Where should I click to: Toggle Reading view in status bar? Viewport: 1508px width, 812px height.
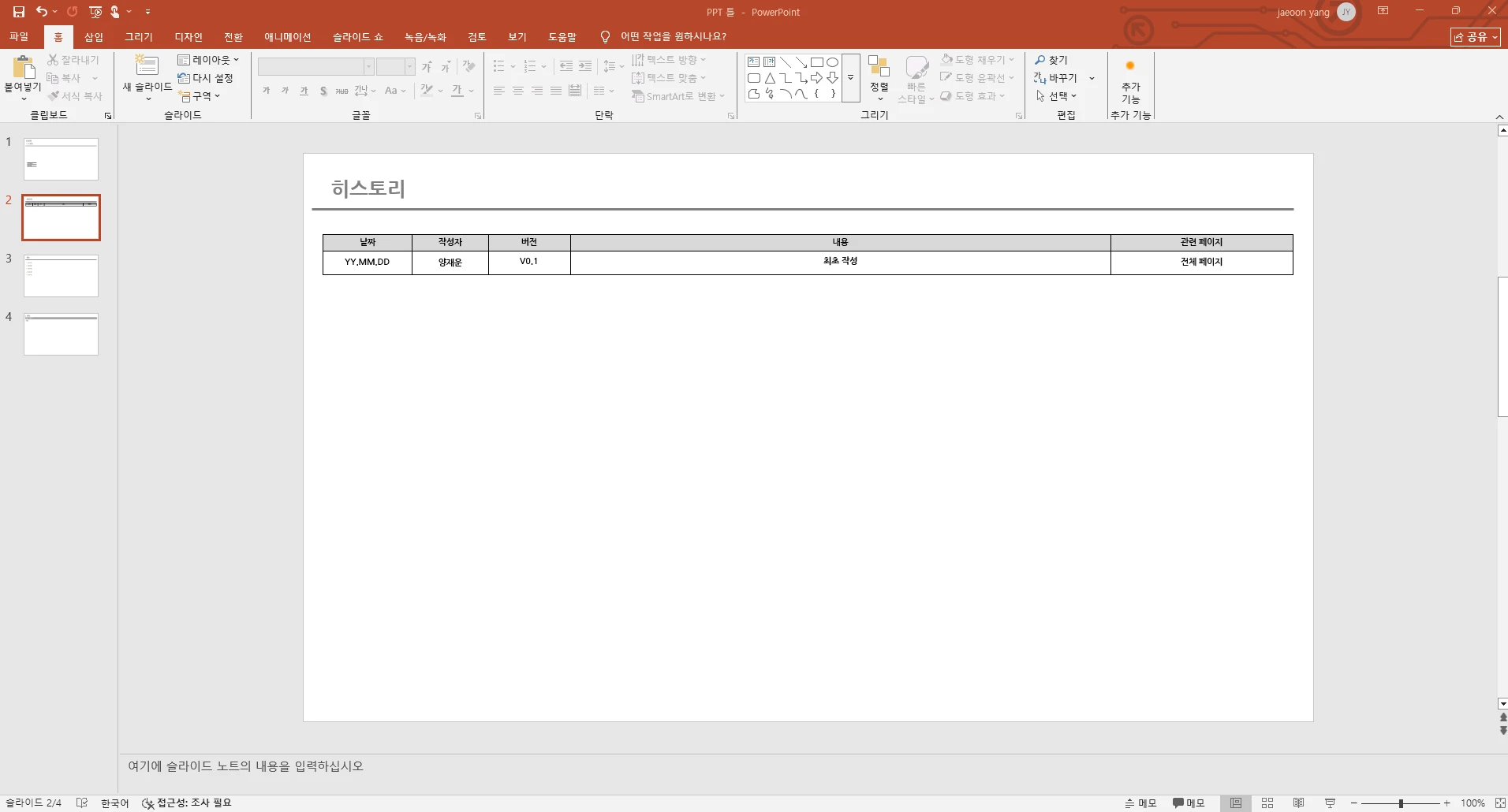pos(1299,803)
